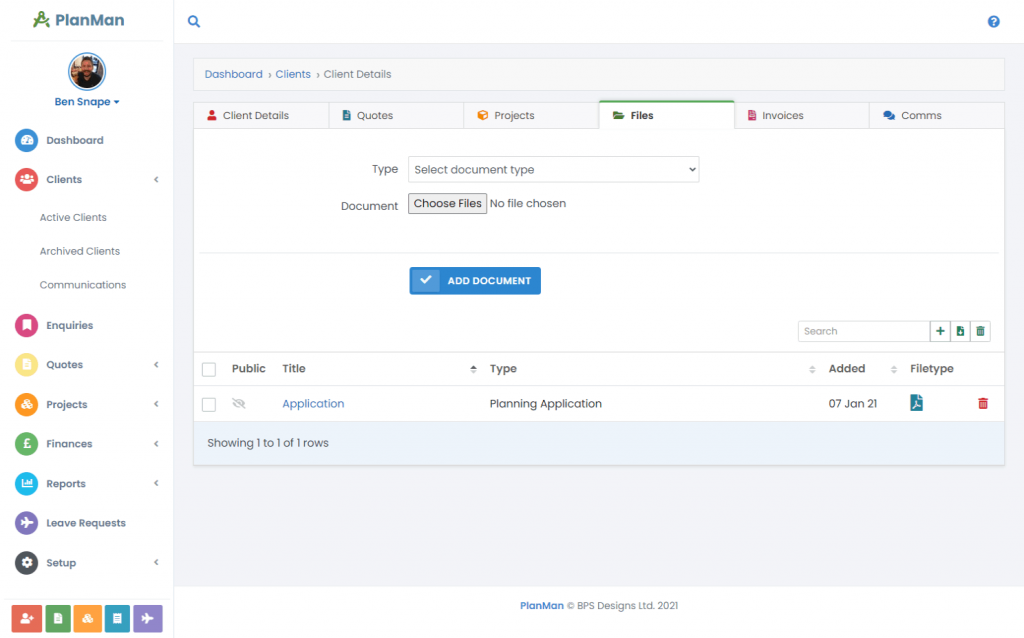Open the Select document type dropdown

pyautogui.click(x=553, y=170)
